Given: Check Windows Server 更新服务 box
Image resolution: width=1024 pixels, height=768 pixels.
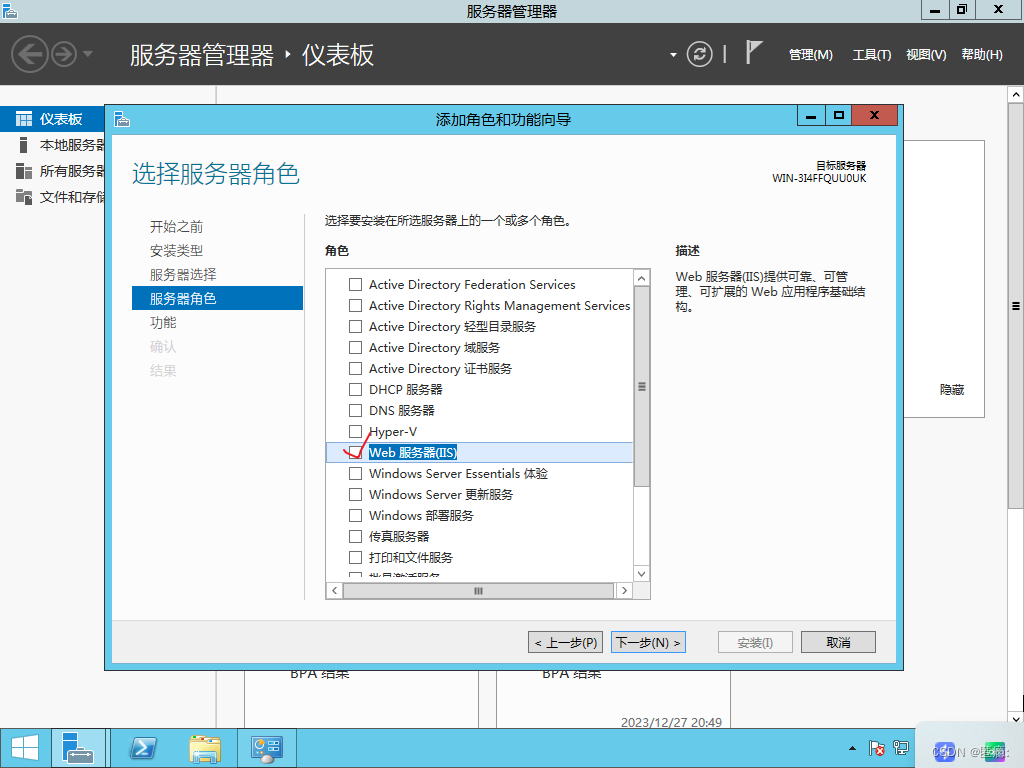Looking at the screenshot, I should (355, 494).
